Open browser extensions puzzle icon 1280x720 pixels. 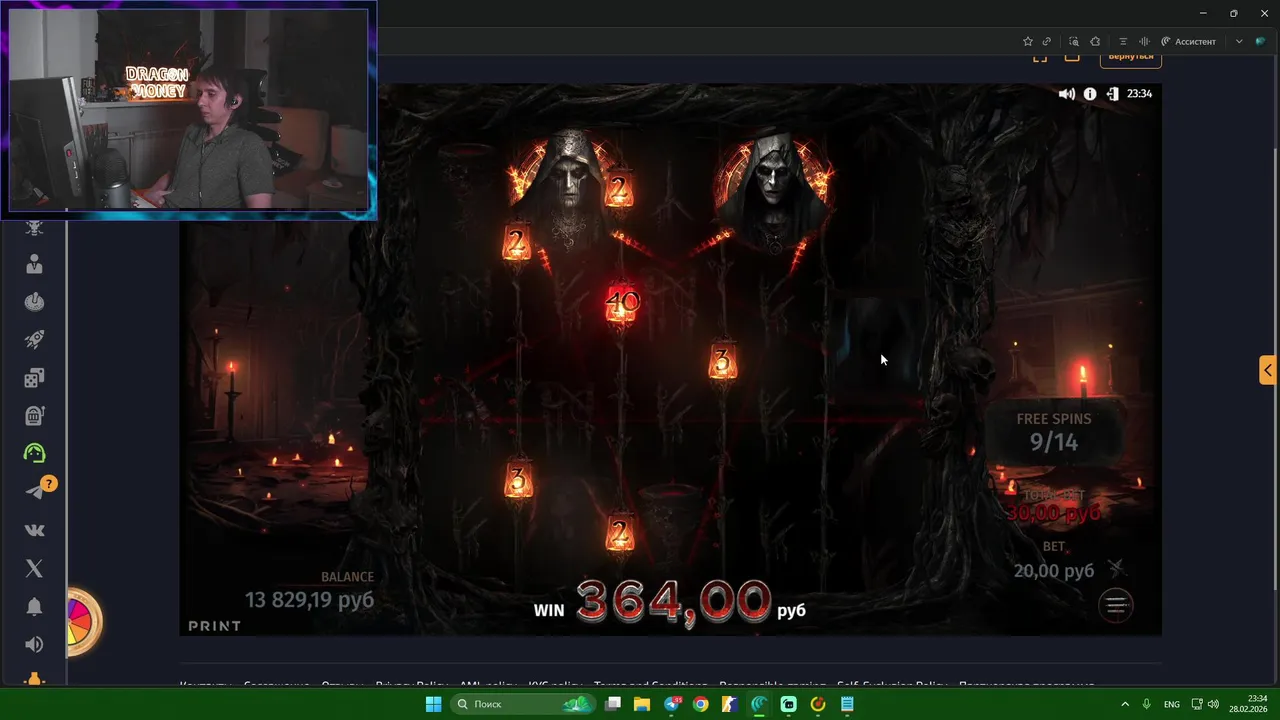pyautogui.click(x=1095, y=42)
